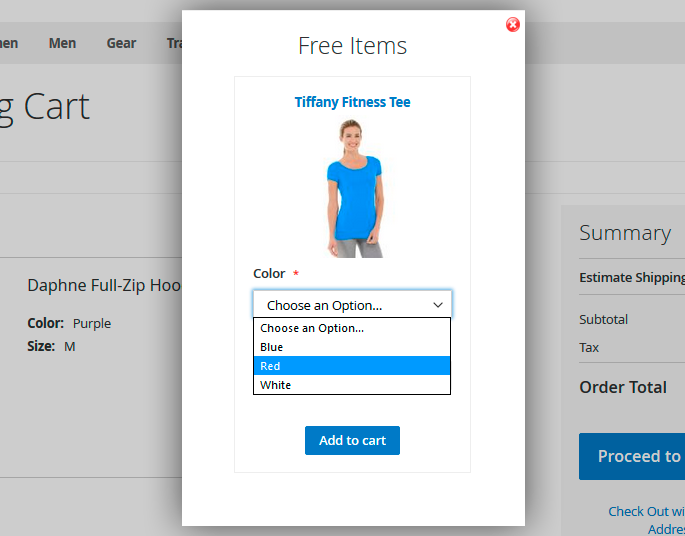Screen dimensions: 685x536
Task: Open the Training menu item
Action: pyautogui.click(x=174, y=43)
